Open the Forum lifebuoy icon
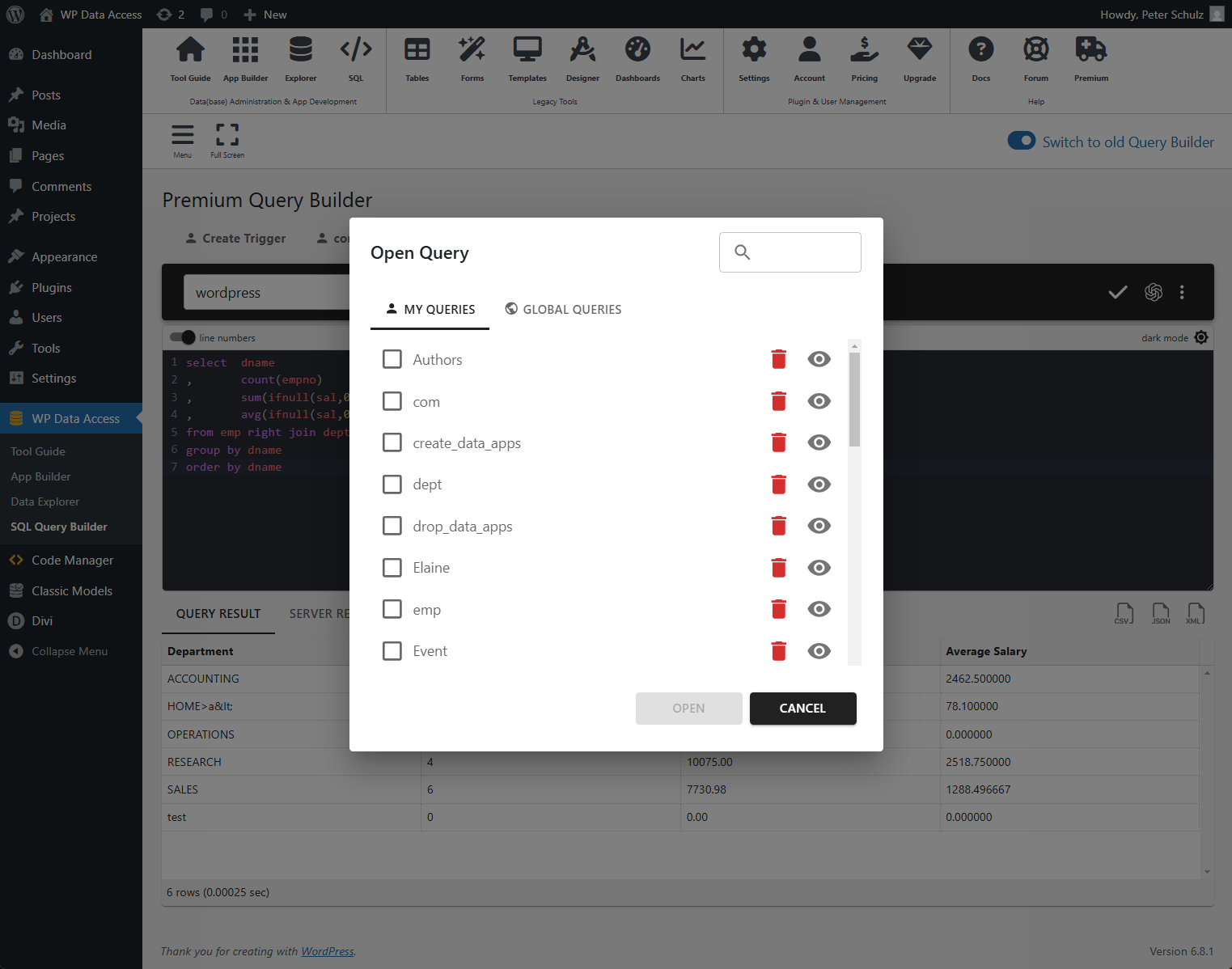This screenshot has height=969, width=1232. pos(1035,49)
